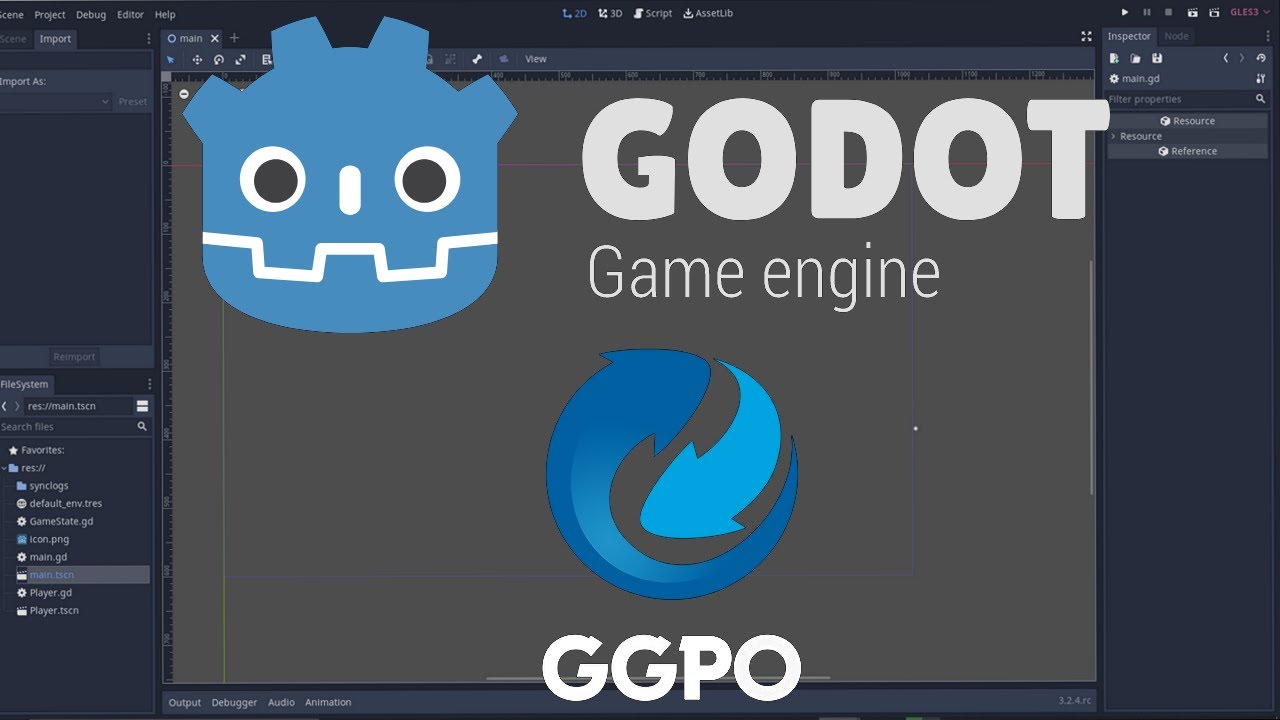Click the Preset button
The height and width of the screenshot is (720, 1280).
pos(133,101)
